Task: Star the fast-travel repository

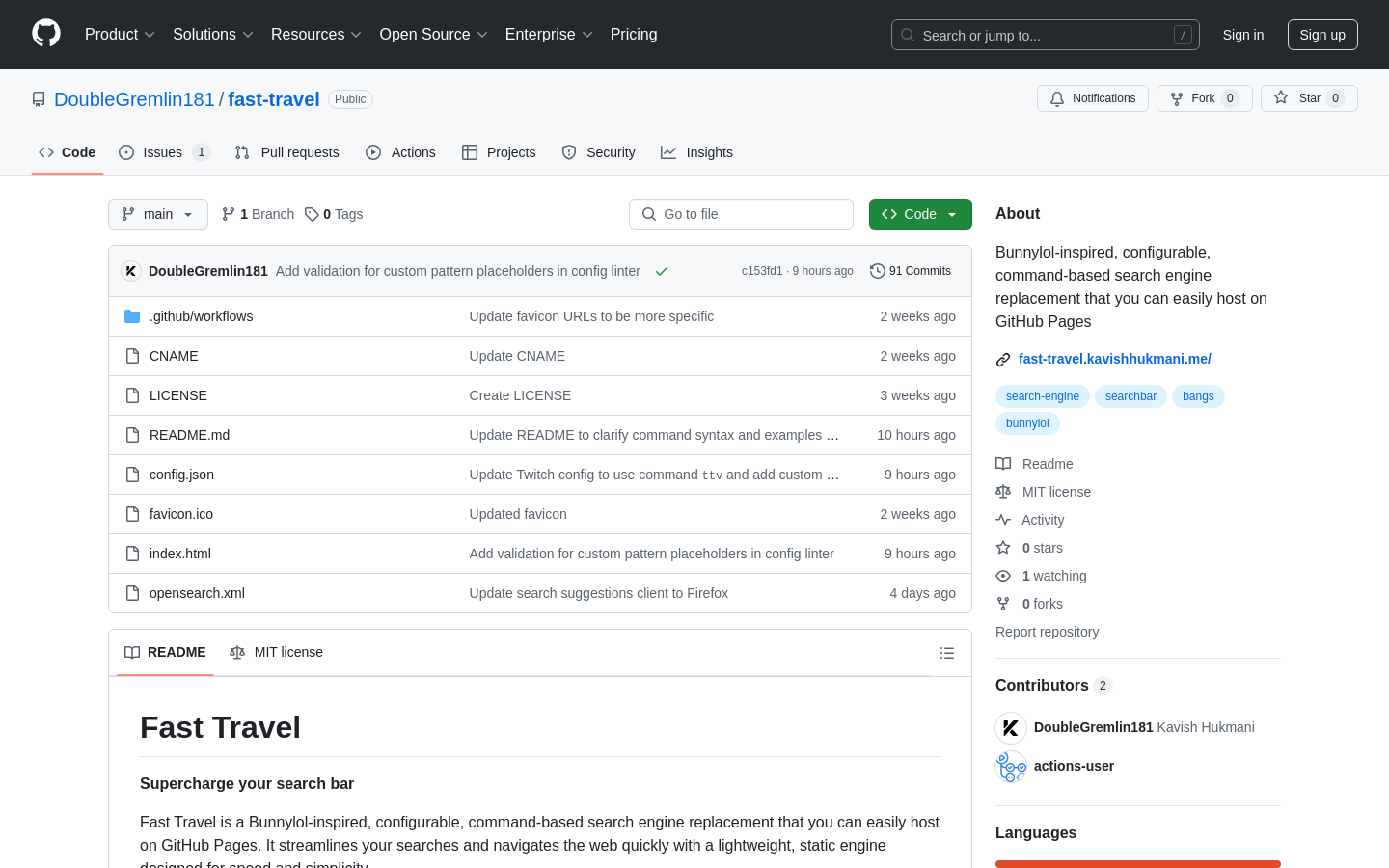Action: coord(1309,98)
